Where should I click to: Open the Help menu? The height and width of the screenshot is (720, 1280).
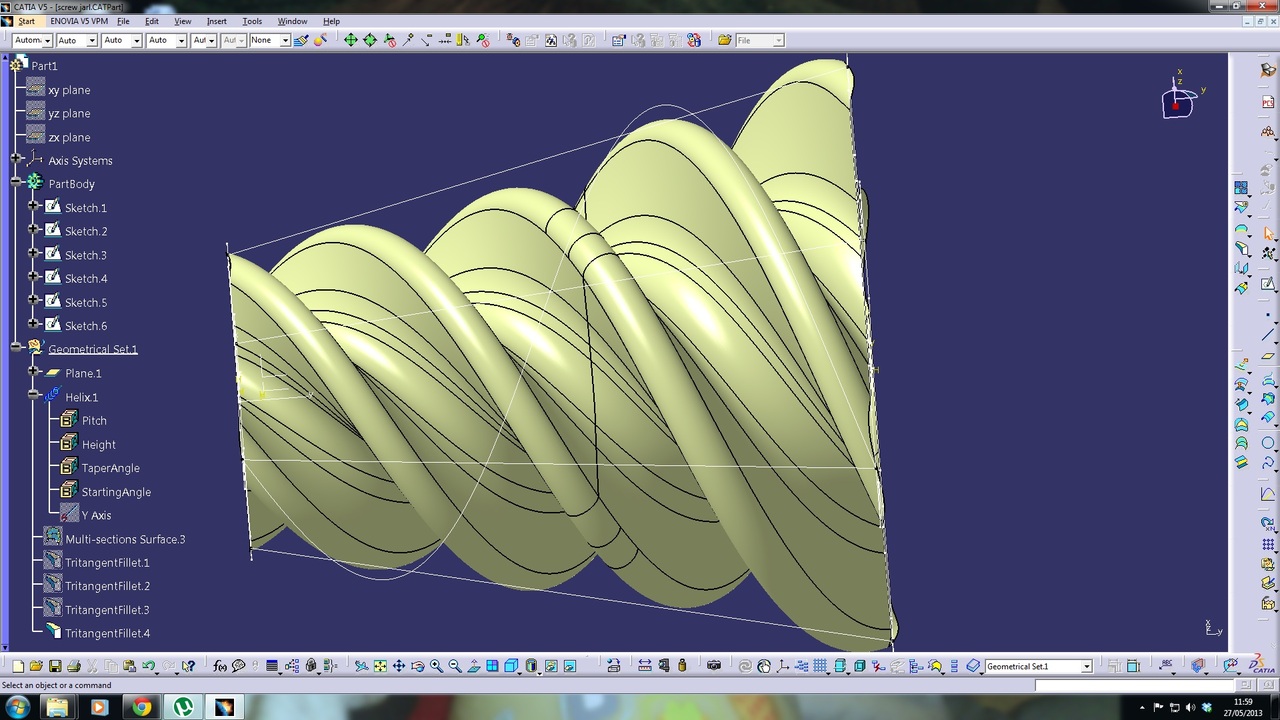(x=331, y=21)
